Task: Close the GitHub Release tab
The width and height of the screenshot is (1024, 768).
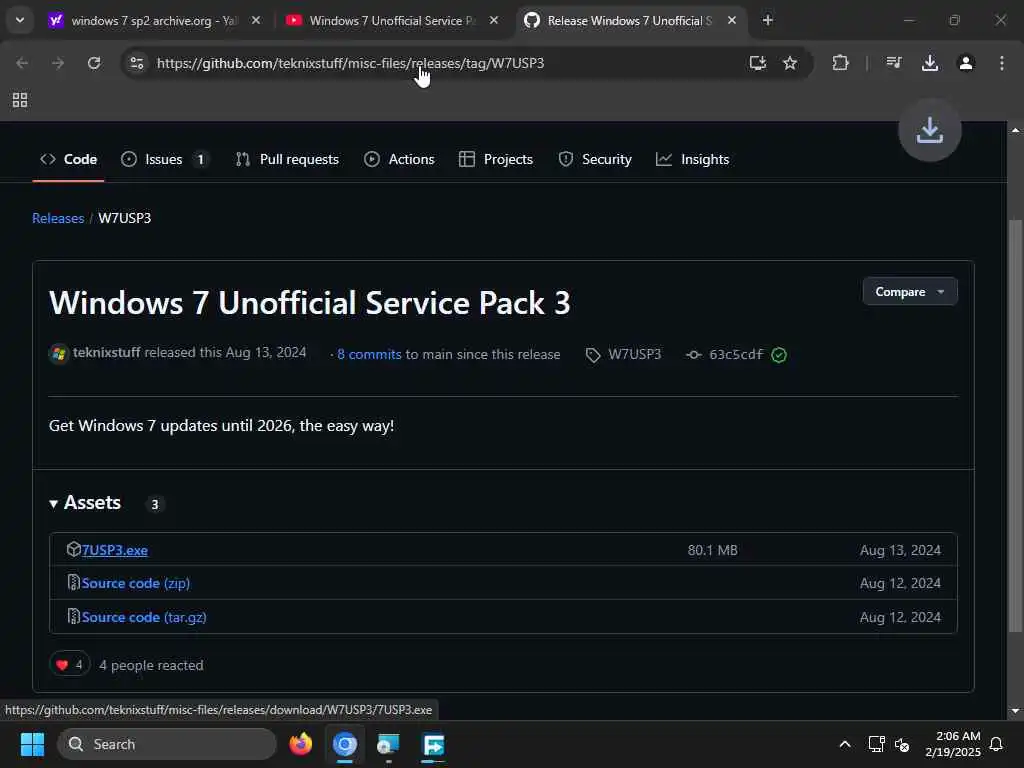Action: click(731, 21)
